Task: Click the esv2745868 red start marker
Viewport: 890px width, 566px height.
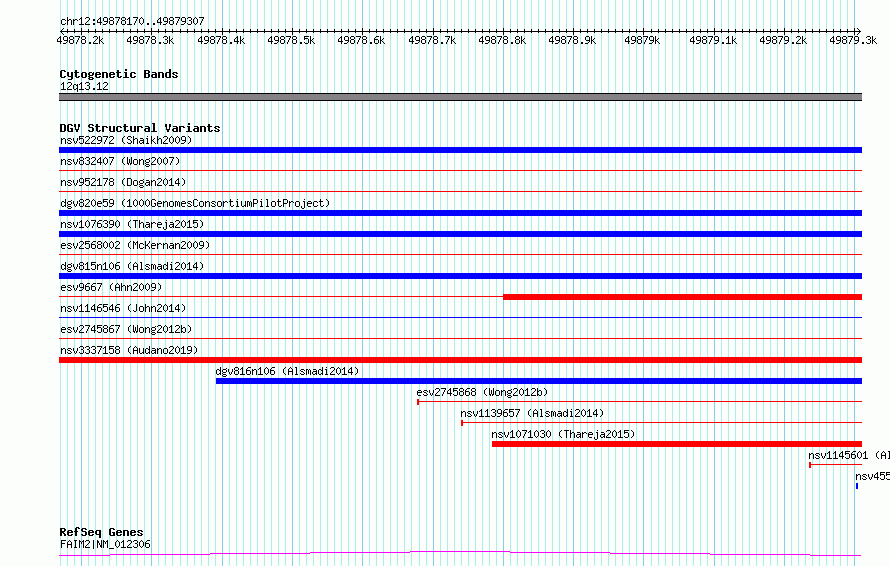Action: click(418, 402)
